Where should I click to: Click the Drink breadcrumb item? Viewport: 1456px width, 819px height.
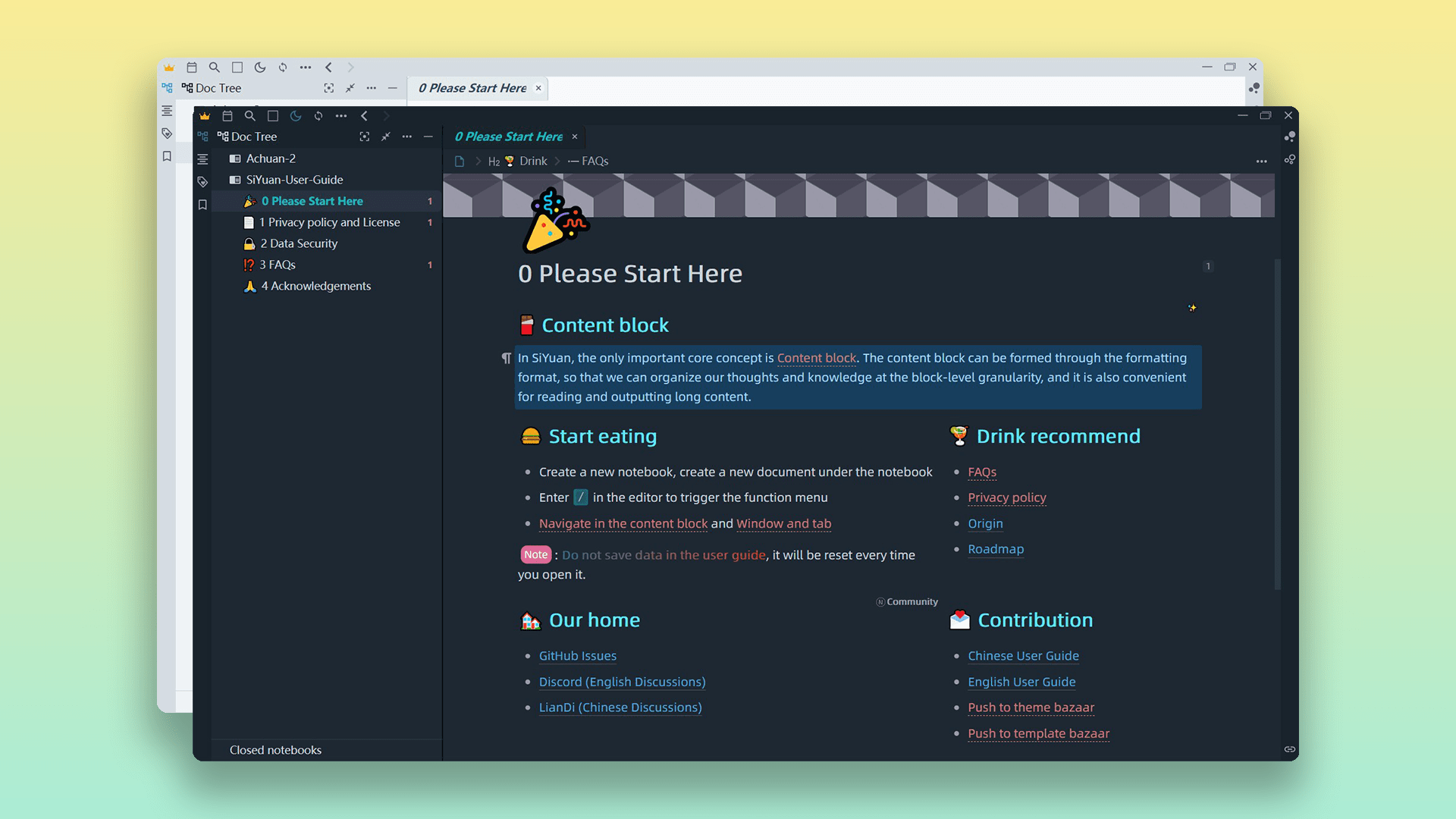532,161
